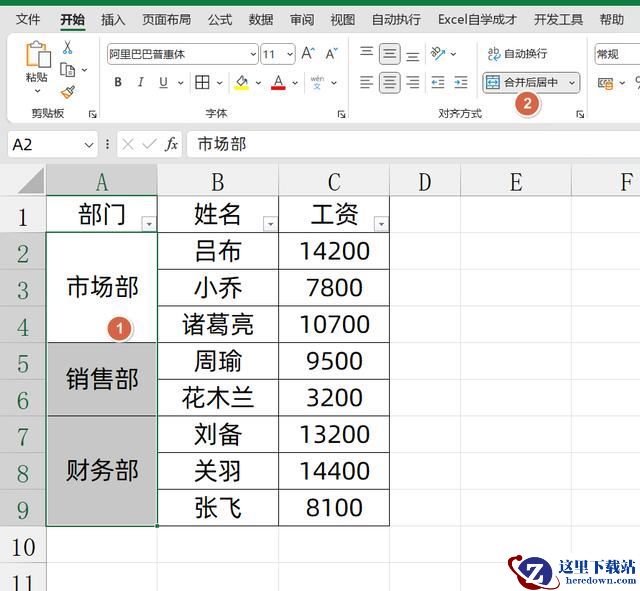Switch to the 开发工具 tab
Screen dimensions: 640x591
coord(558,19)
